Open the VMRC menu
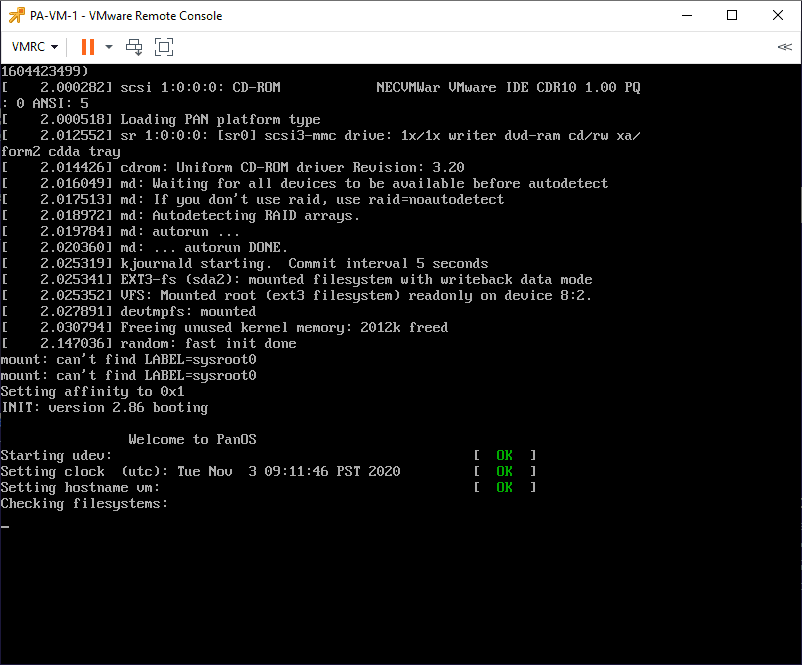The image size is (802, 665). (x=34, y=47)
